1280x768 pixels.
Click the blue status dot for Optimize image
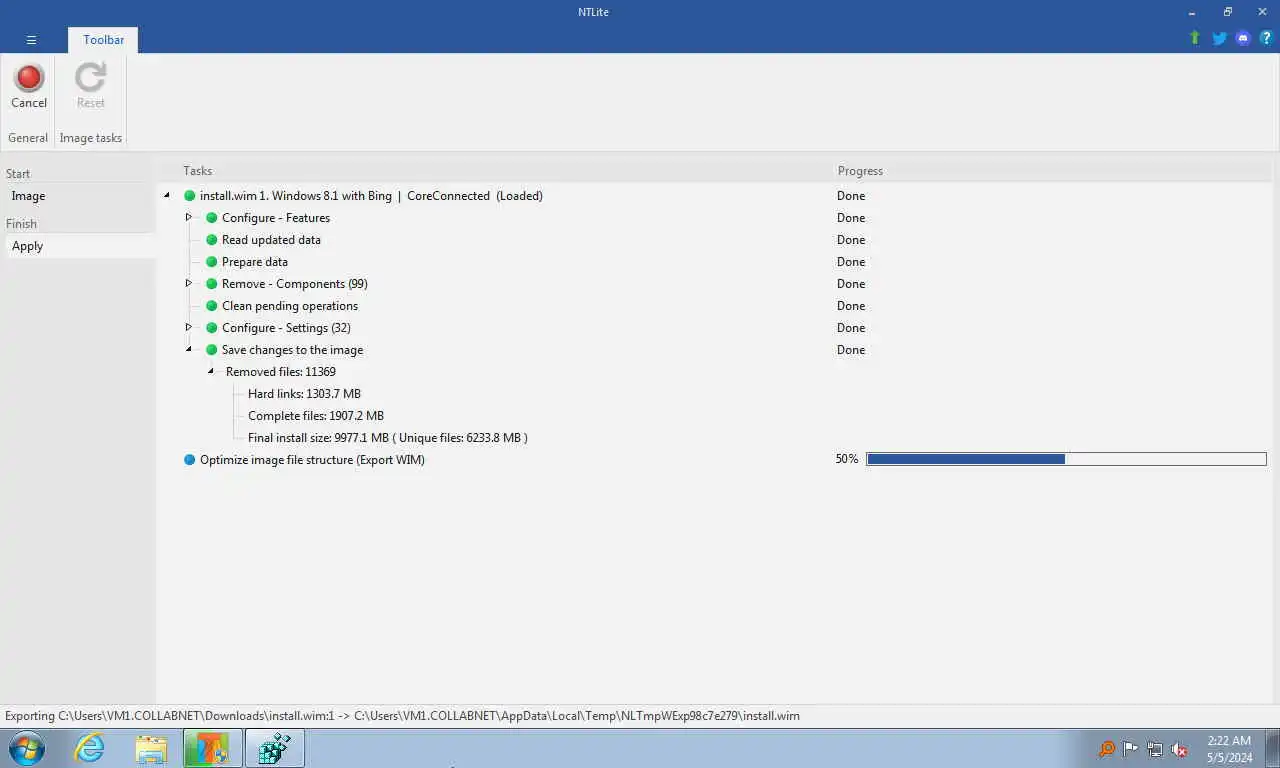(190, 460)
